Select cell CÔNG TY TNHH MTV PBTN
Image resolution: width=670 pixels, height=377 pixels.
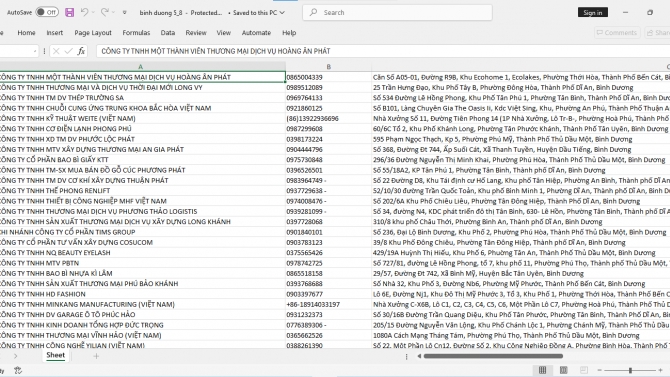142,263
